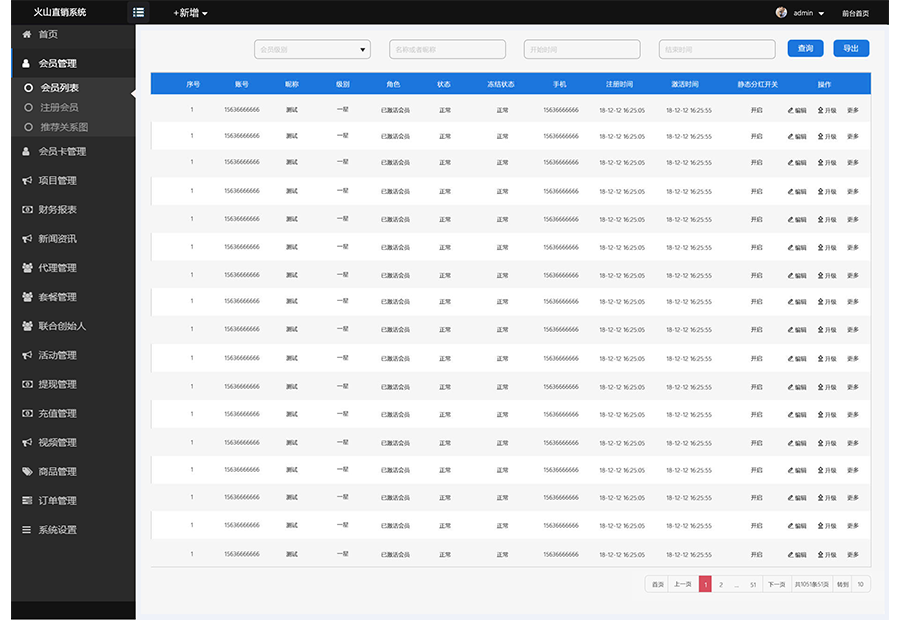
Task: Open the 会员级别 select dropdown
Action: tap(312, 49)
